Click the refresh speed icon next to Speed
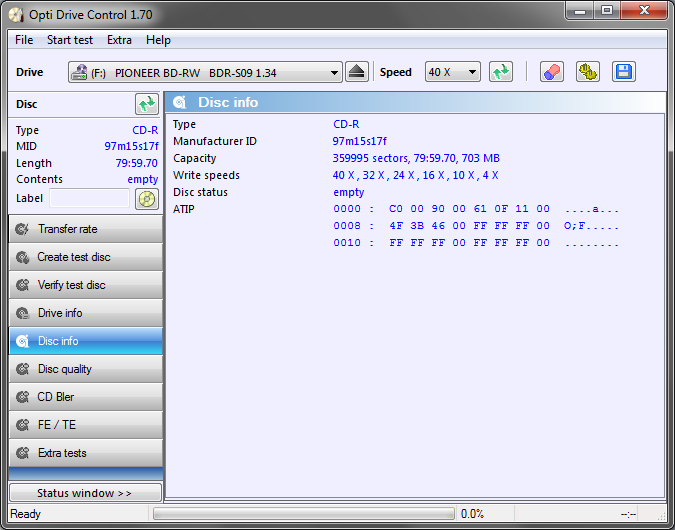 (x=501, y=72)
